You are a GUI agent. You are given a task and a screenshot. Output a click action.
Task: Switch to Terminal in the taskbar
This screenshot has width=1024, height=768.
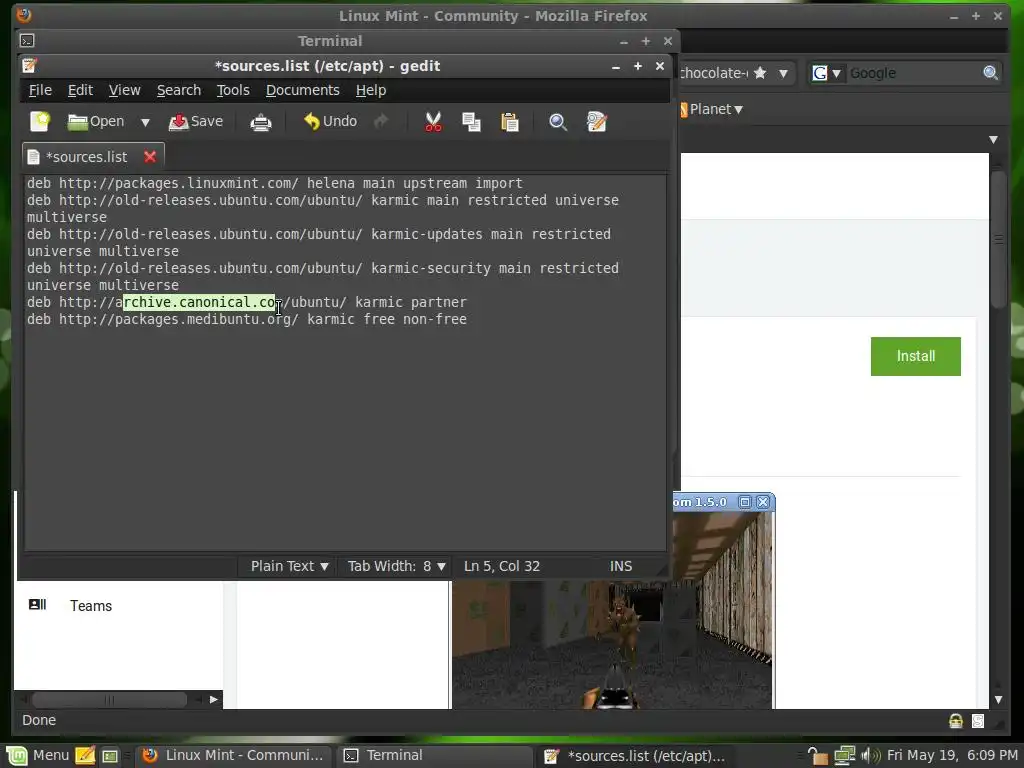point(434,756)
